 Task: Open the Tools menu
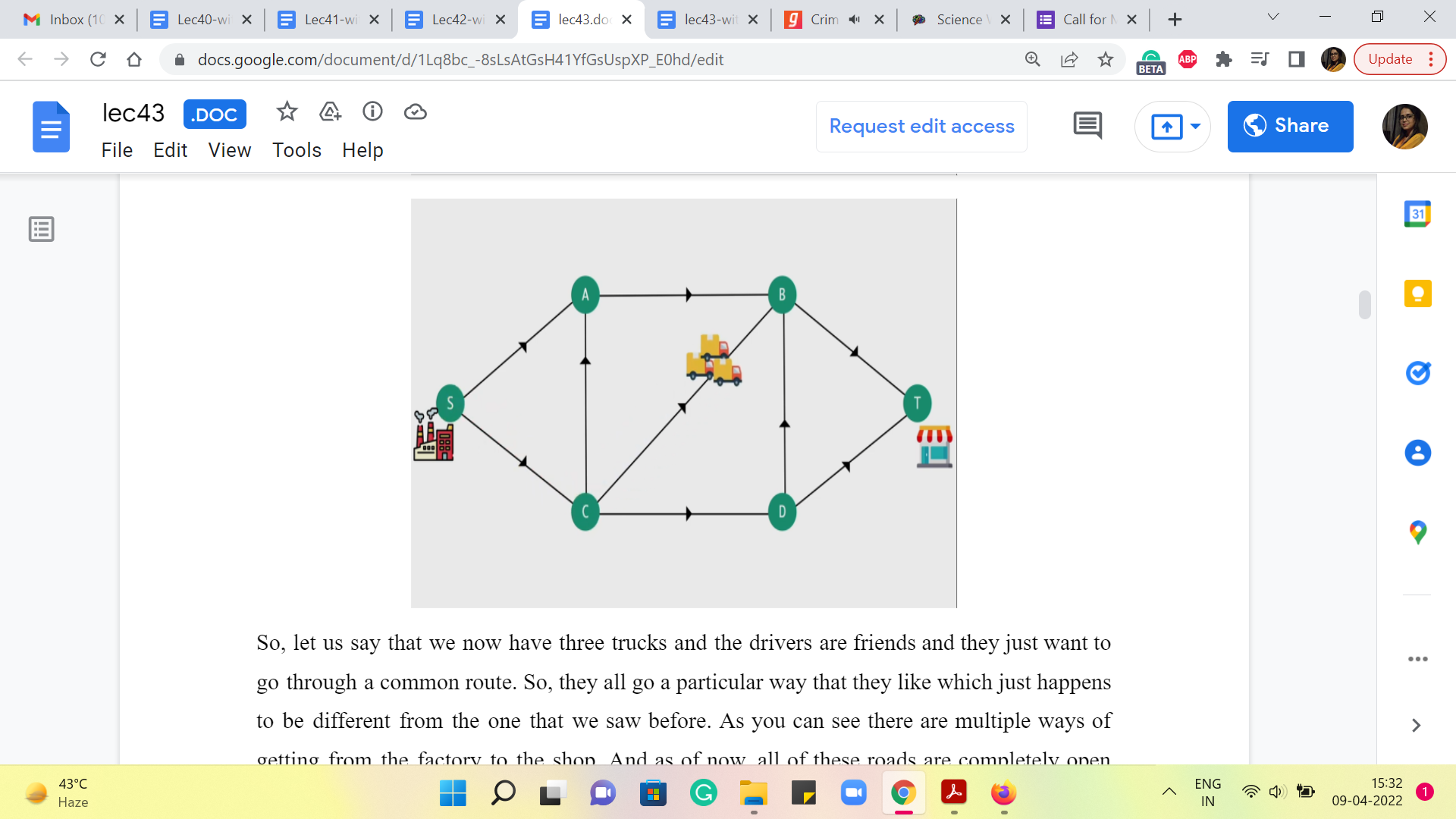point(297,150)
